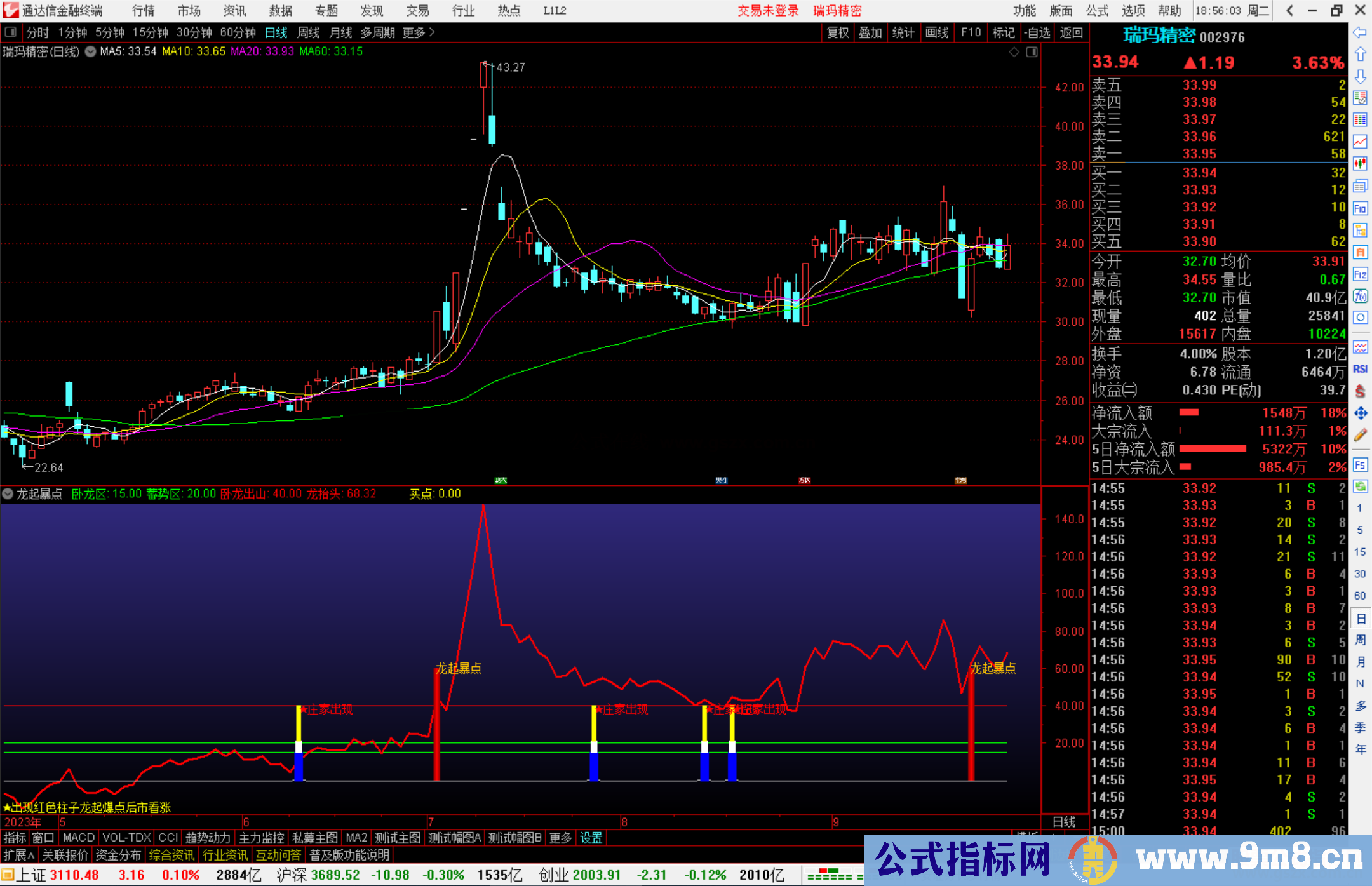
Task: Switch to the MACD indicator tab
Action: point(79,838)
